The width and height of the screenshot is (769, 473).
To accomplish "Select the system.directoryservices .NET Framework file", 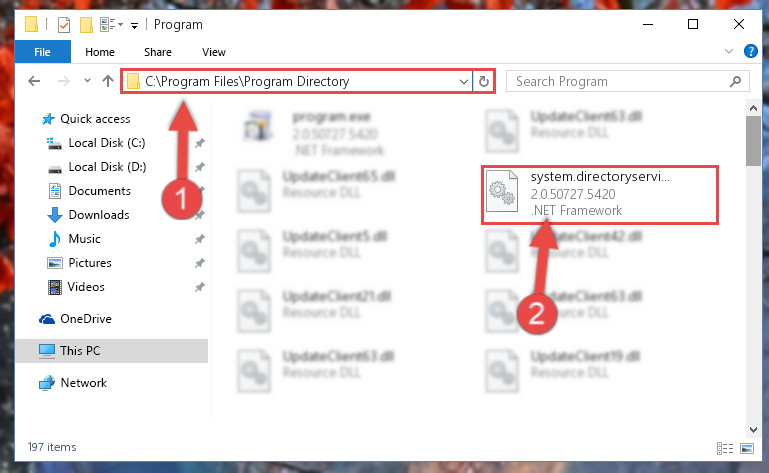I will coord(600,195).
